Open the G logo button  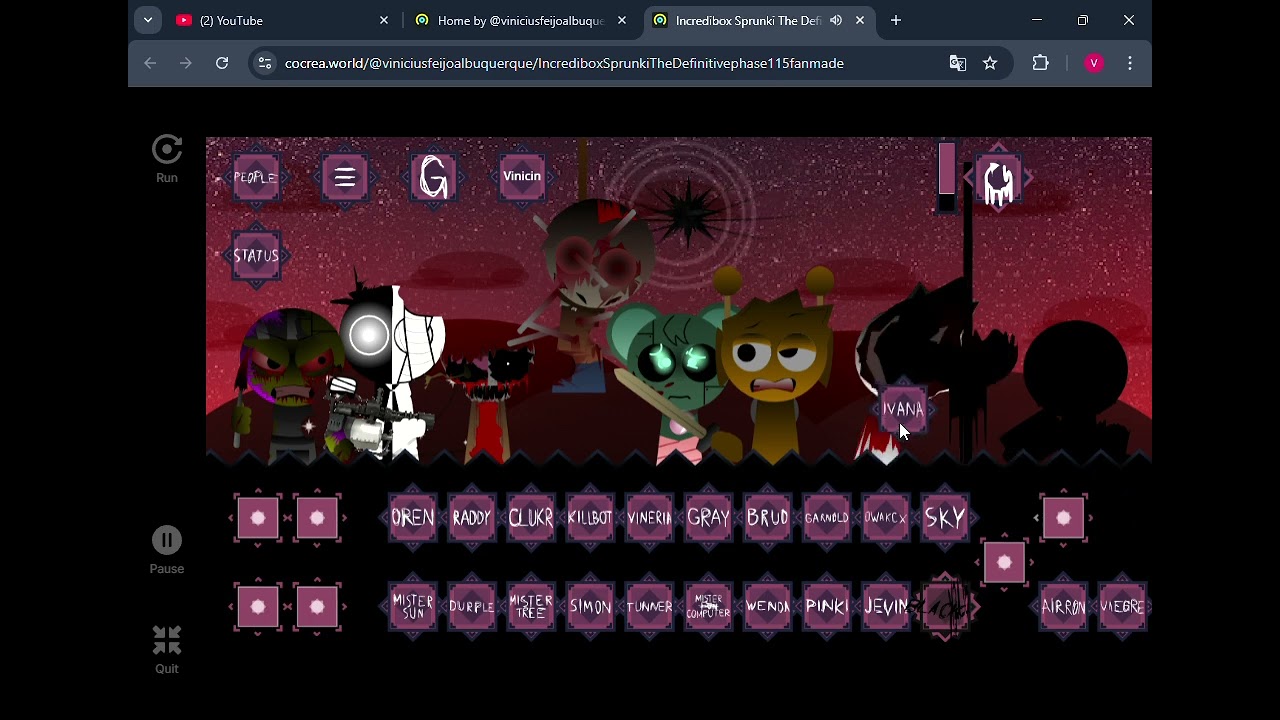tap(434, 177)
